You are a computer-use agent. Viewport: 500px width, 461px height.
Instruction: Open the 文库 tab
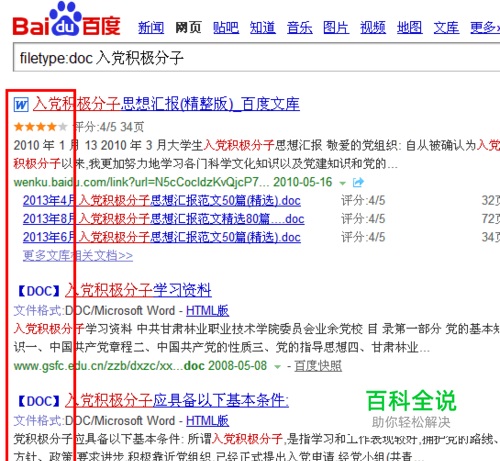tap(446, 27)
